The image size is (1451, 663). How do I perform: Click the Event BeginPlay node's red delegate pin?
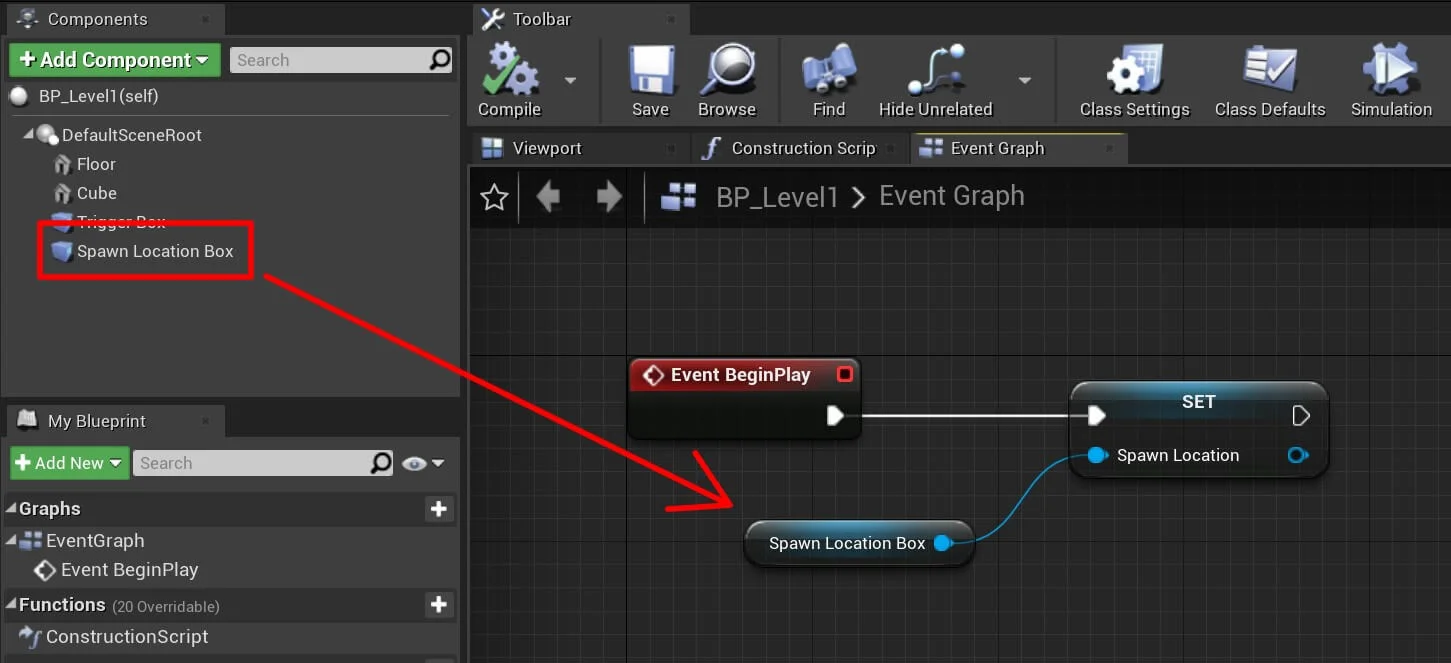(x=844, y=375)
